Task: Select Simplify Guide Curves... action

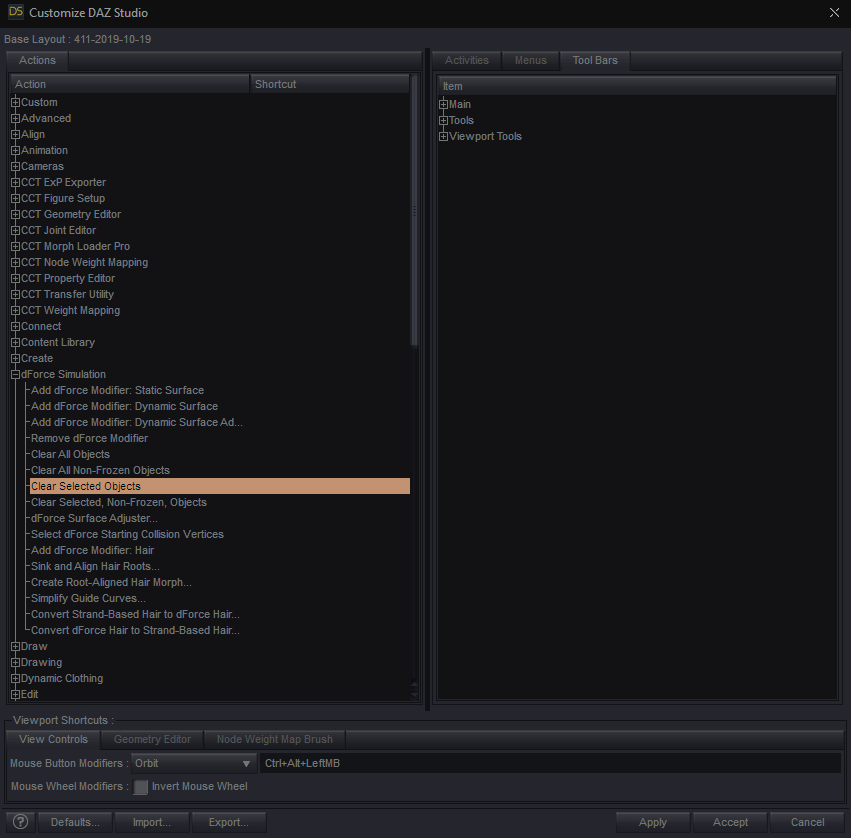Action: [x=88, y=599]
